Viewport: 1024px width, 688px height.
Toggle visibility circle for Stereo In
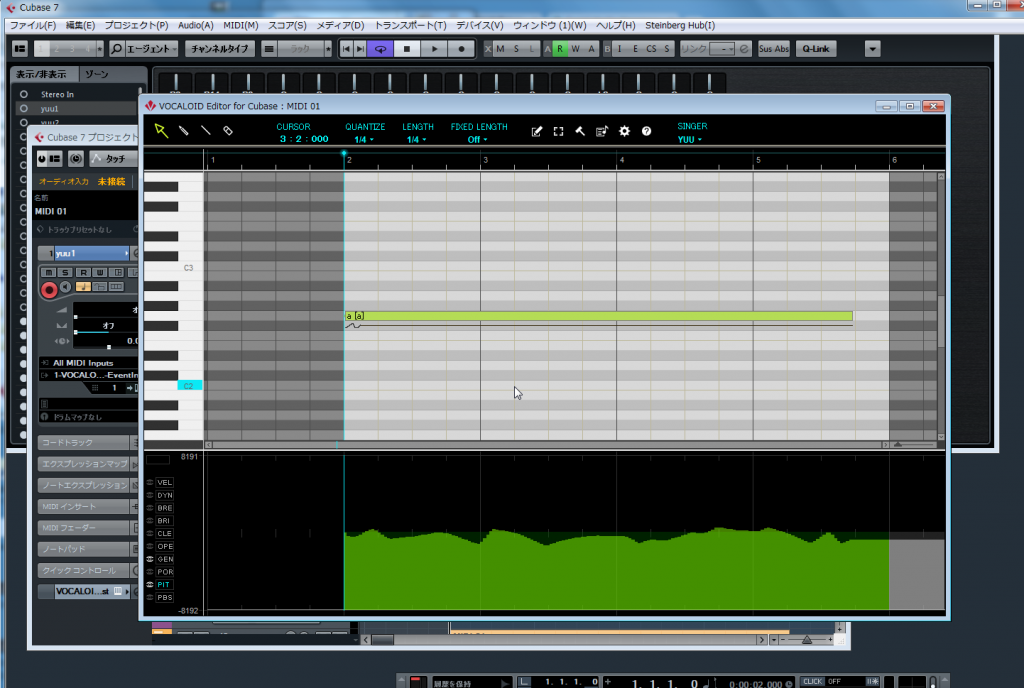tap(24, 94)
